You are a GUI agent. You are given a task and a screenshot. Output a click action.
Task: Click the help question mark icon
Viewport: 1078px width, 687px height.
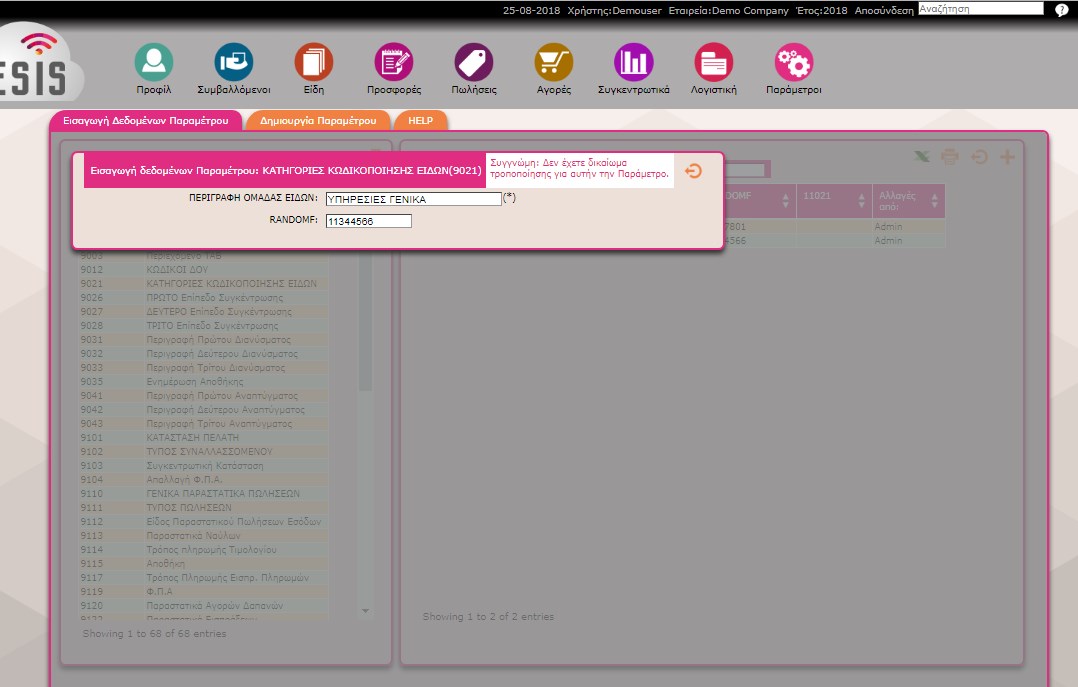[x=1061, y=10]
